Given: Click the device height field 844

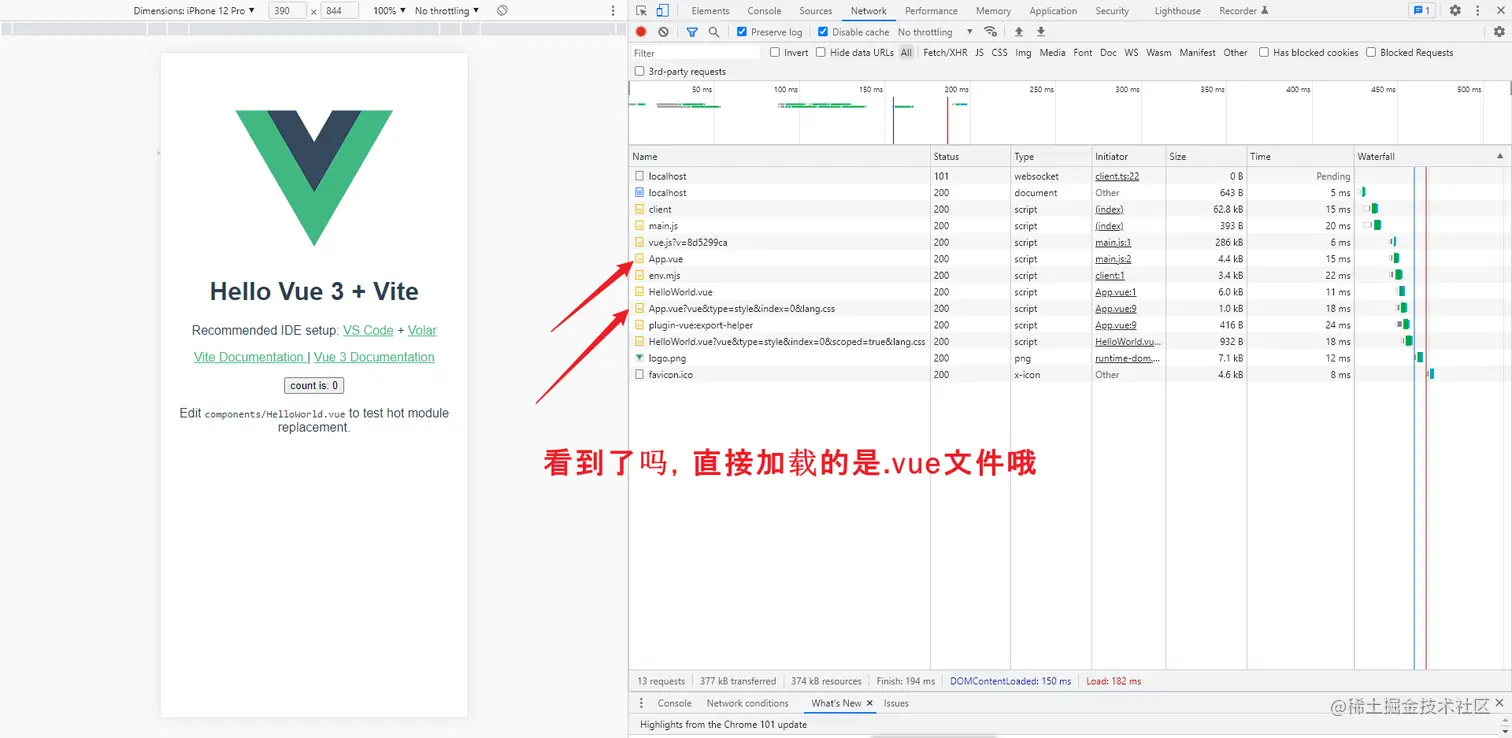Looking at the screenshot, I should [x=340, y=10].
